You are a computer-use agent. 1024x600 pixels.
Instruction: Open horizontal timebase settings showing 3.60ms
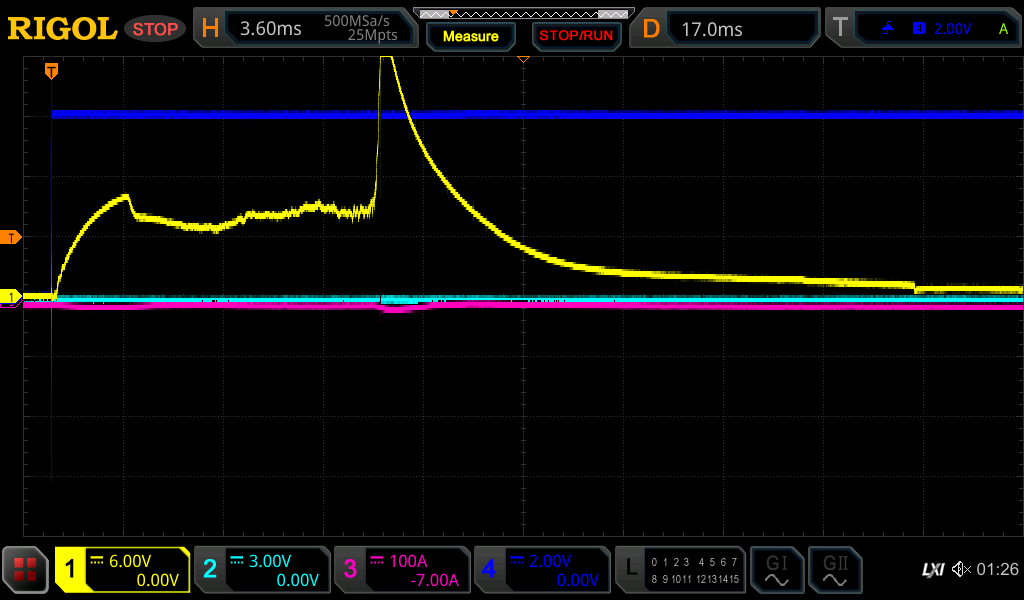pos(303,29)
